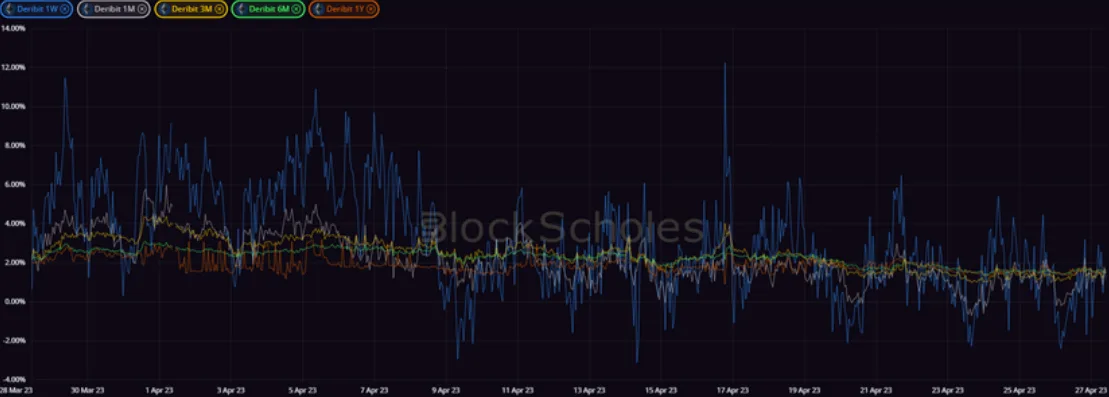The height and width of the screenshot is (397, 1109).
Task: Click the 5 Apr 23 date label
Action: pyautogui.click(x=303, y=390)
